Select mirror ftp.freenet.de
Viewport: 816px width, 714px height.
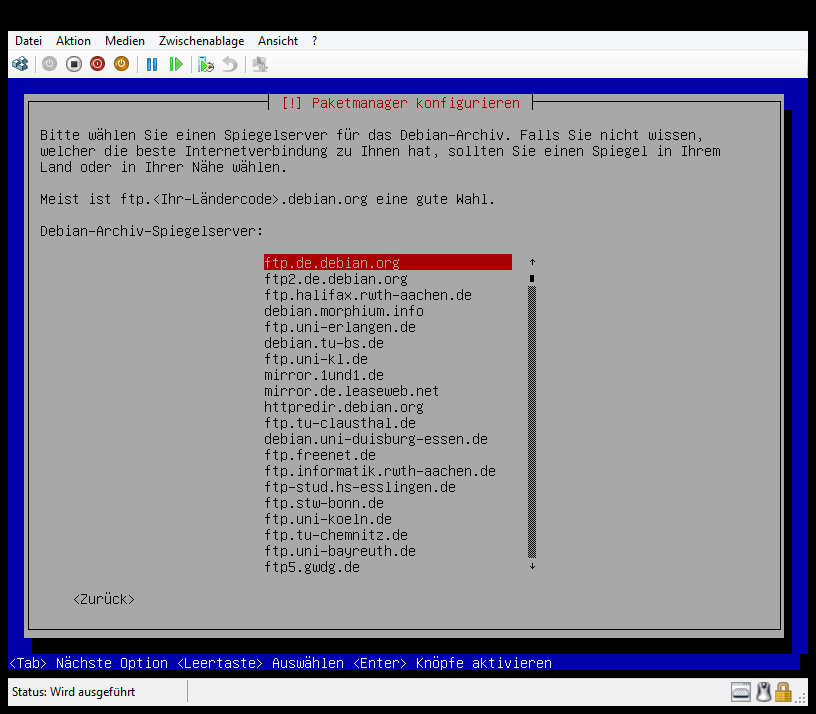tap(320, 455)
